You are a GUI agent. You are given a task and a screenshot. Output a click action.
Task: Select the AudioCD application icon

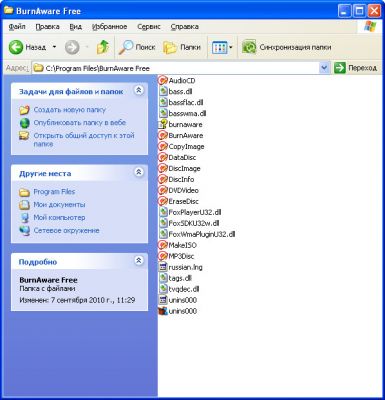point(163,80)
